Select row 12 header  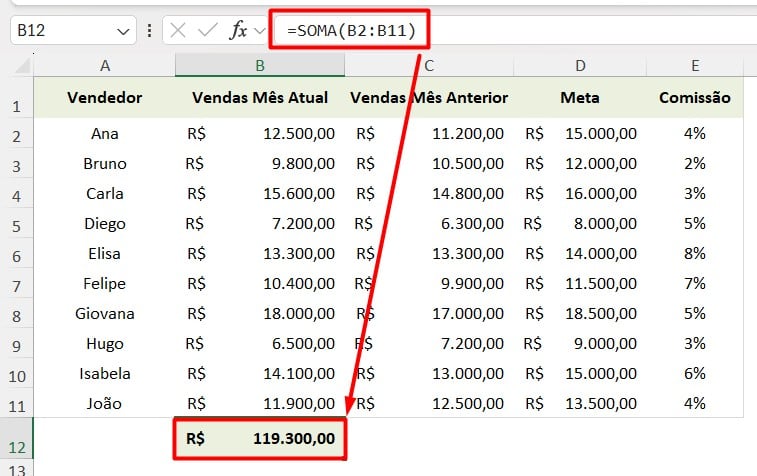[x=16, y=438]
